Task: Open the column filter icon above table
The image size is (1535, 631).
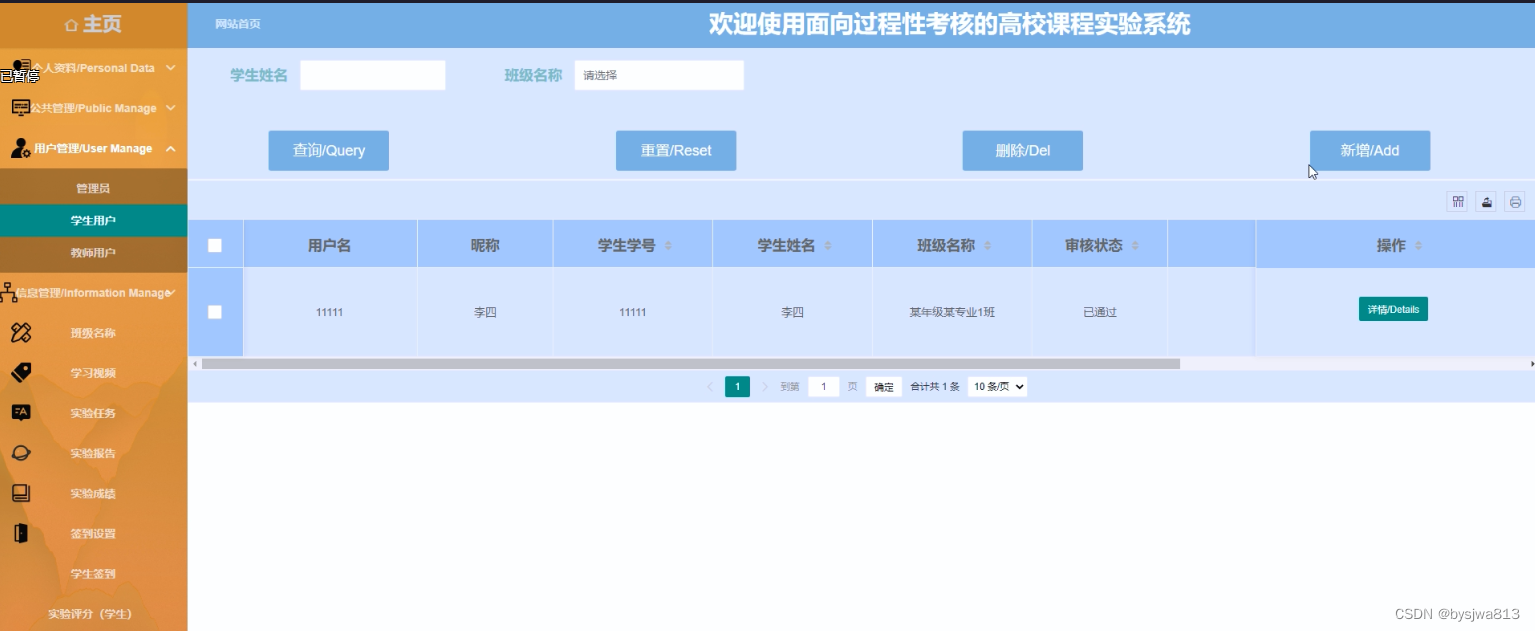Action: 1458,202
